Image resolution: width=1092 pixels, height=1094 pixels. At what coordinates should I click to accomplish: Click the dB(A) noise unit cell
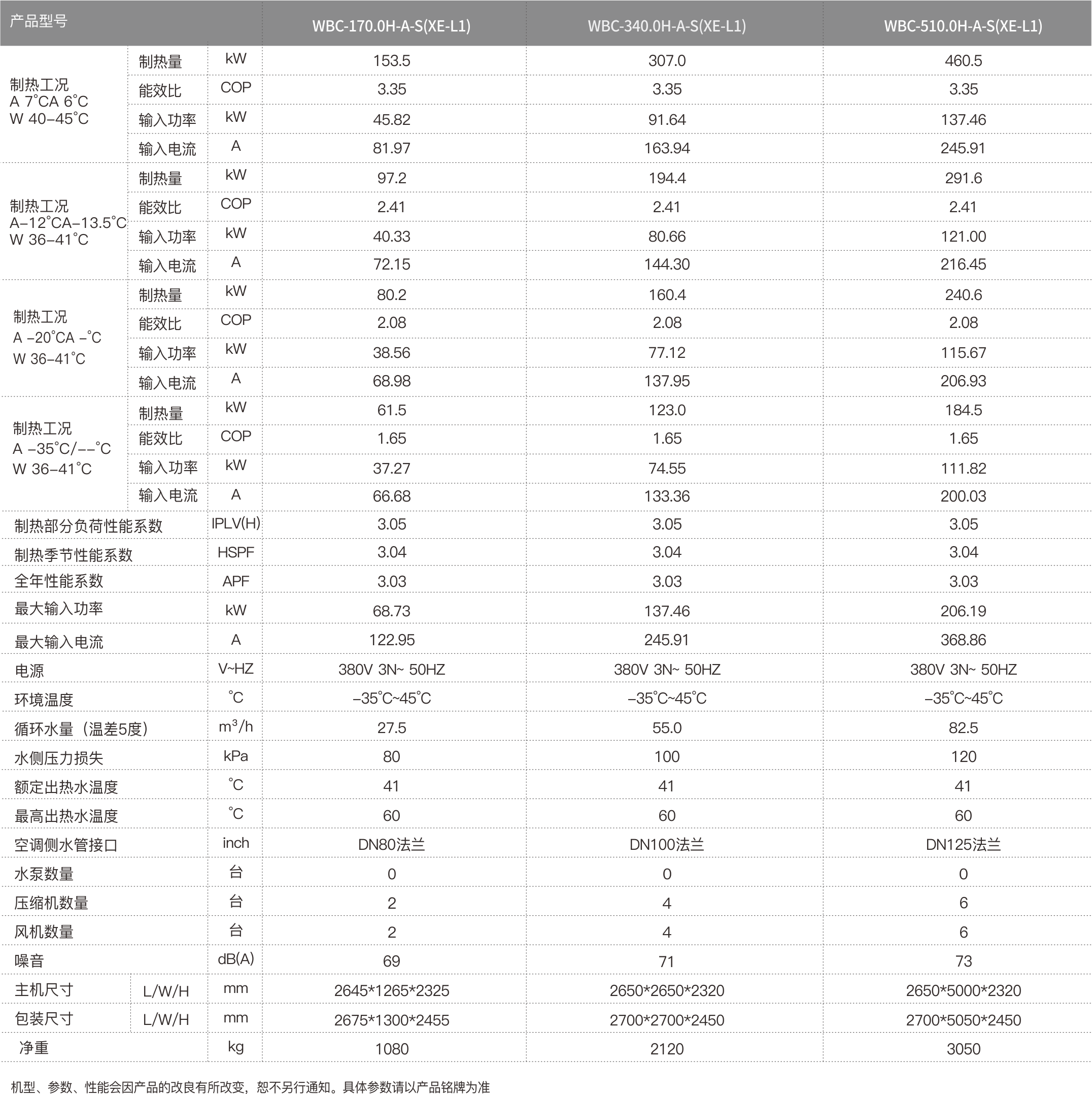(x=235, y=958)
